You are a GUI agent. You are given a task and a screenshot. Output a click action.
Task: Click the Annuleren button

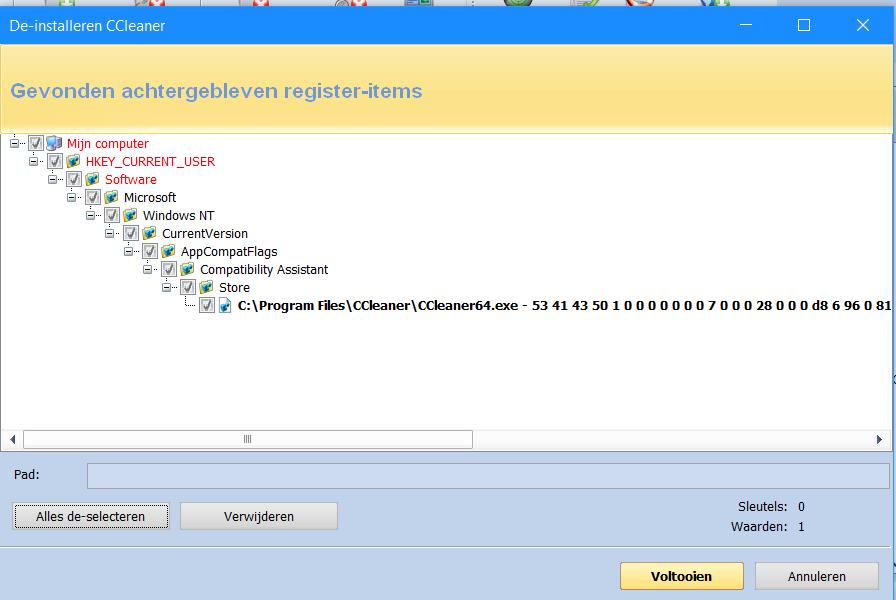click(817, 576)
